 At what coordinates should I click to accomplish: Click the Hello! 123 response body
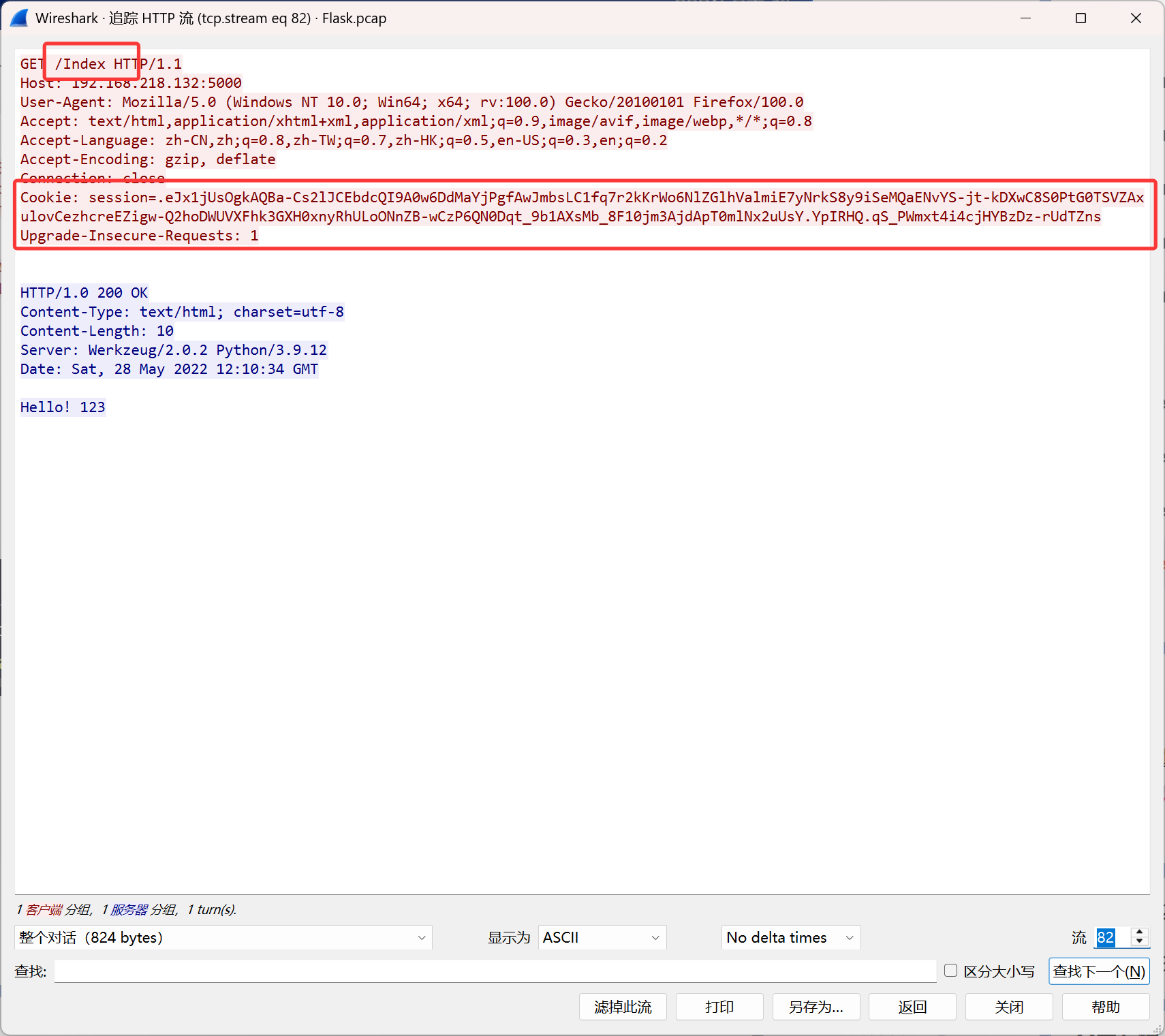[63, 407]
